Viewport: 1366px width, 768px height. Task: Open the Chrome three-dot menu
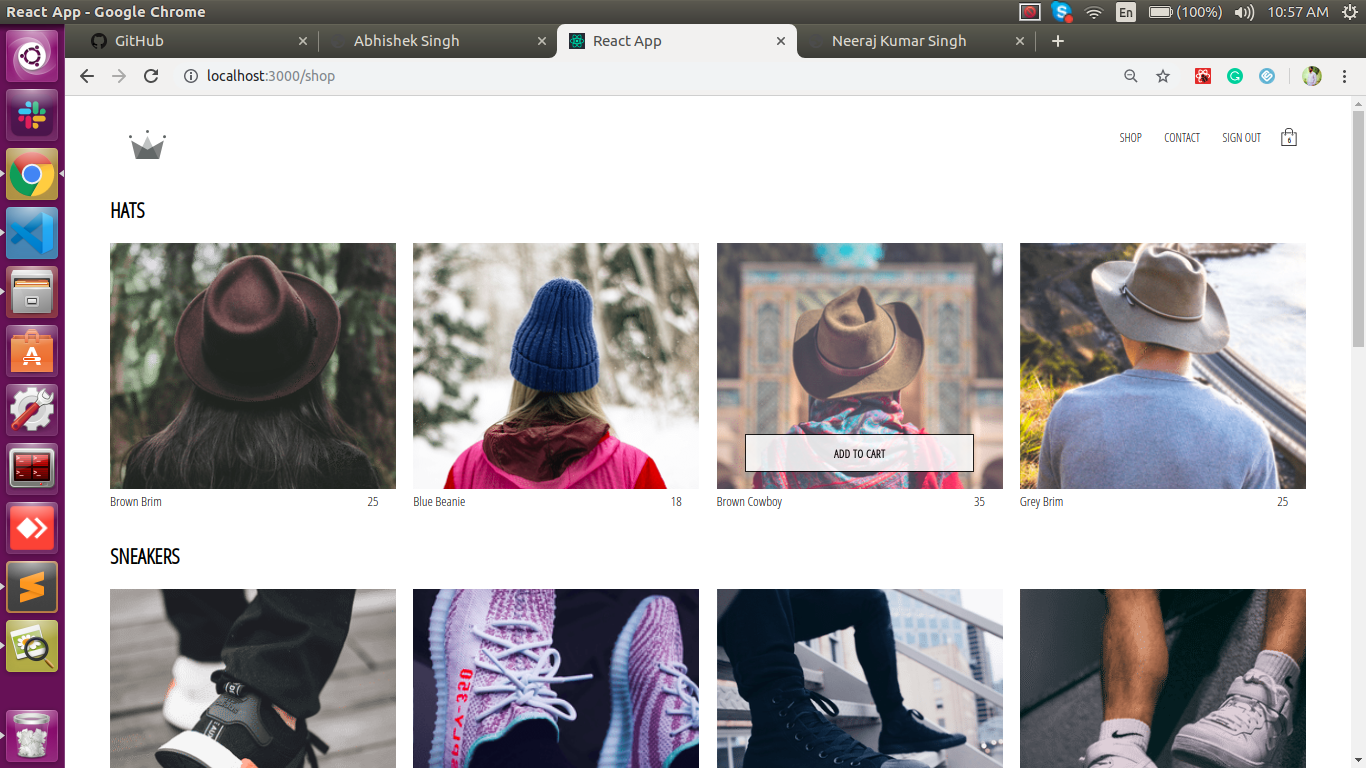pos(1345,76)
